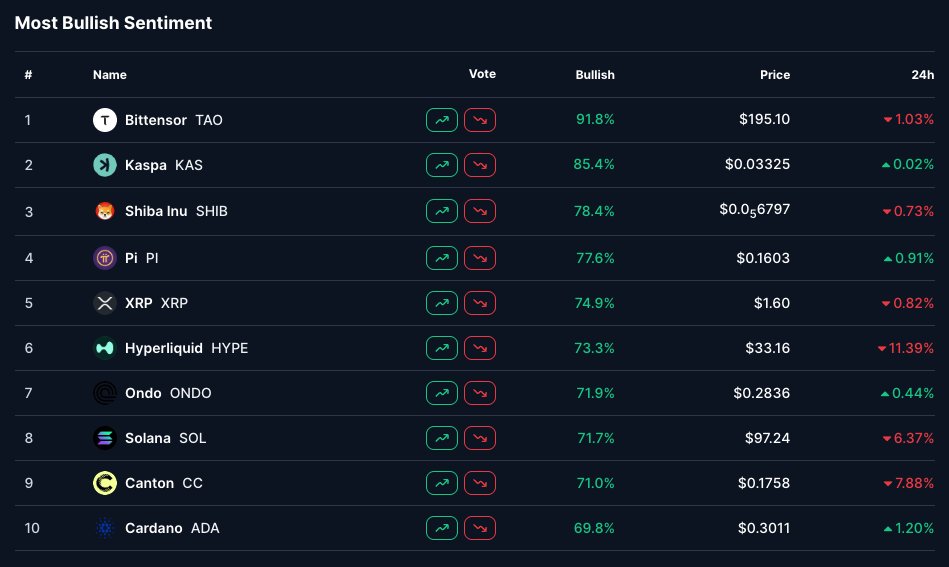Image resolution: width=949 pixels, height=567 pixels.
Task: Click the Hyperliquid coin logo icon
Action: point(105,348)
